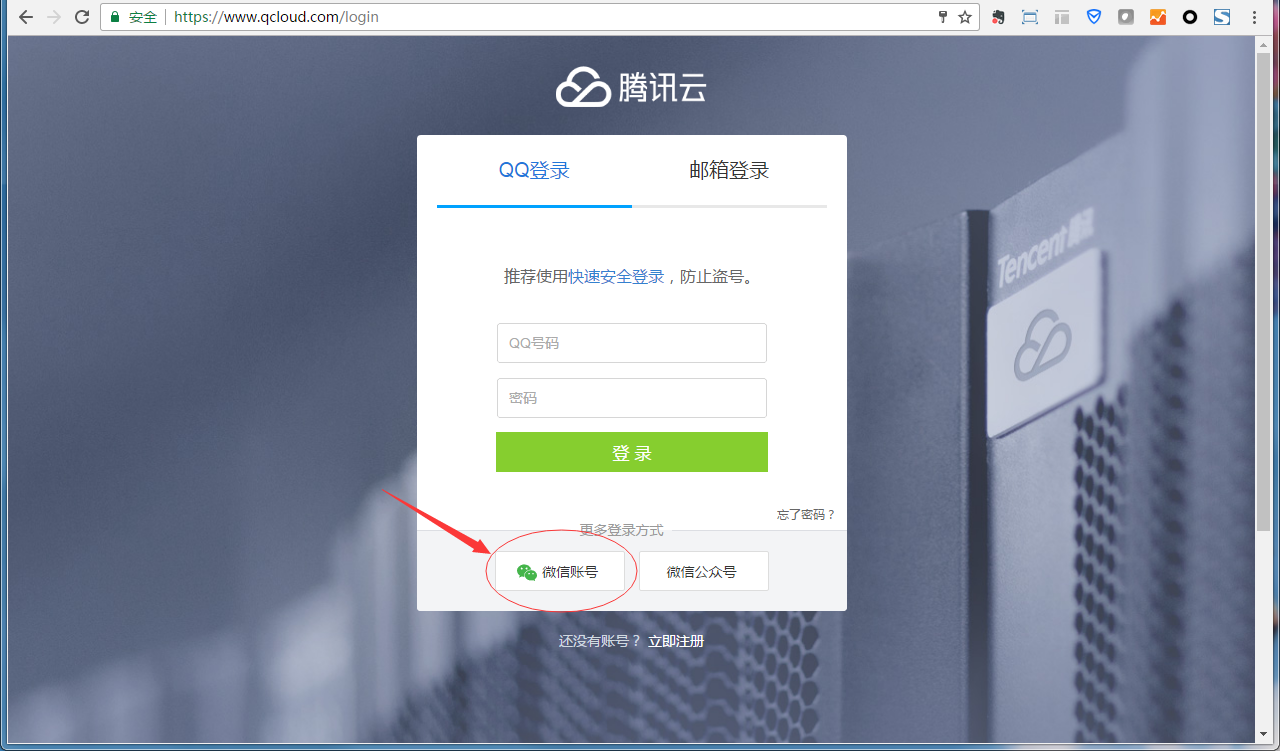Open the blue shield extension
This screenshot has height=751, width=1280.
coord(1094,17)
